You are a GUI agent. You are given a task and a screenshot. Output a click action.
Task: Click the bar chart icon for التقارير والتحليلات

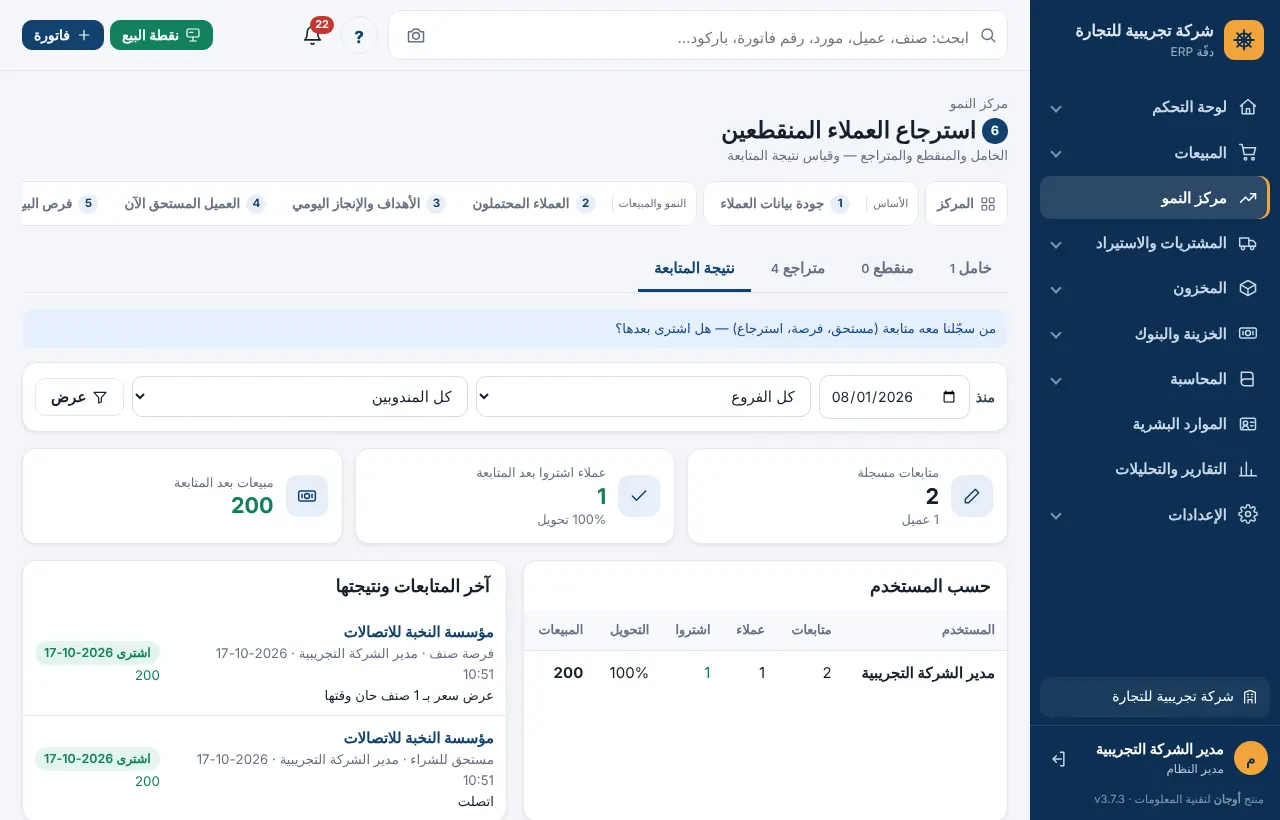(x=1248, y=469)
